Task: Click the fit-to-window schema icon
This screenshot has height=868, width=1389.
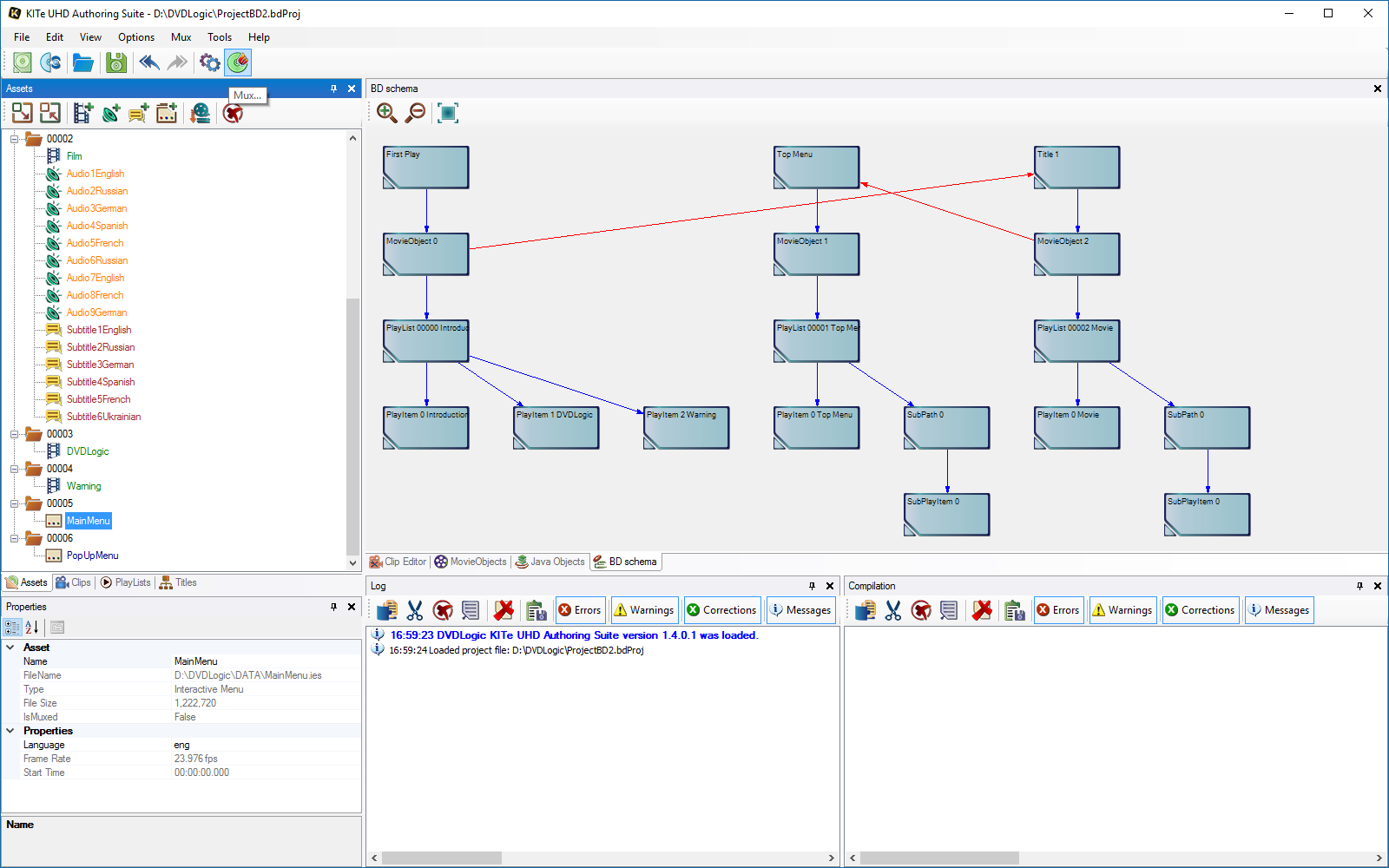Action: click(x=447, y=113)
